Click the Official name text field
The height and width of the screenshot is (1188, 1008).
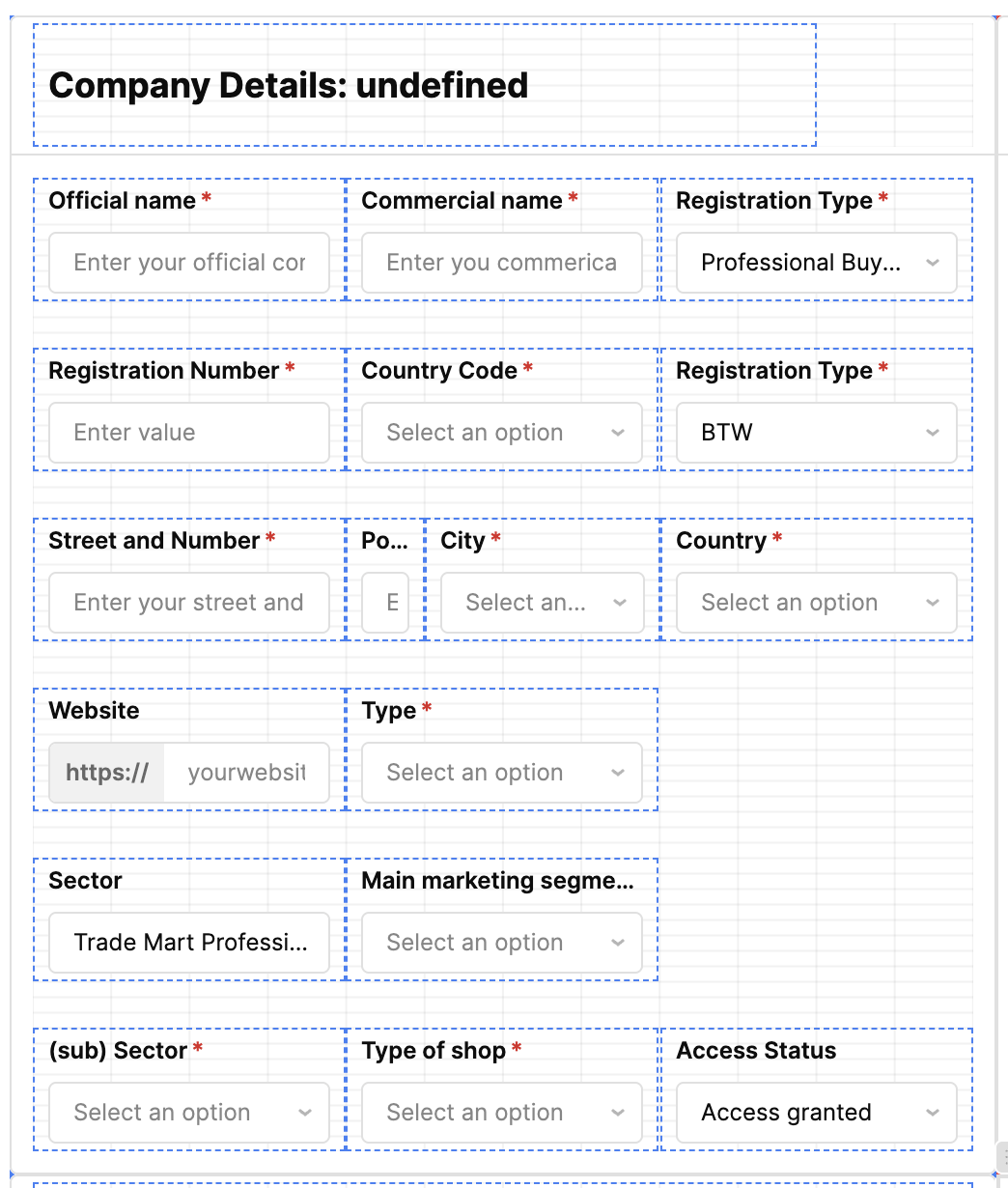click(x=189, y=263)
